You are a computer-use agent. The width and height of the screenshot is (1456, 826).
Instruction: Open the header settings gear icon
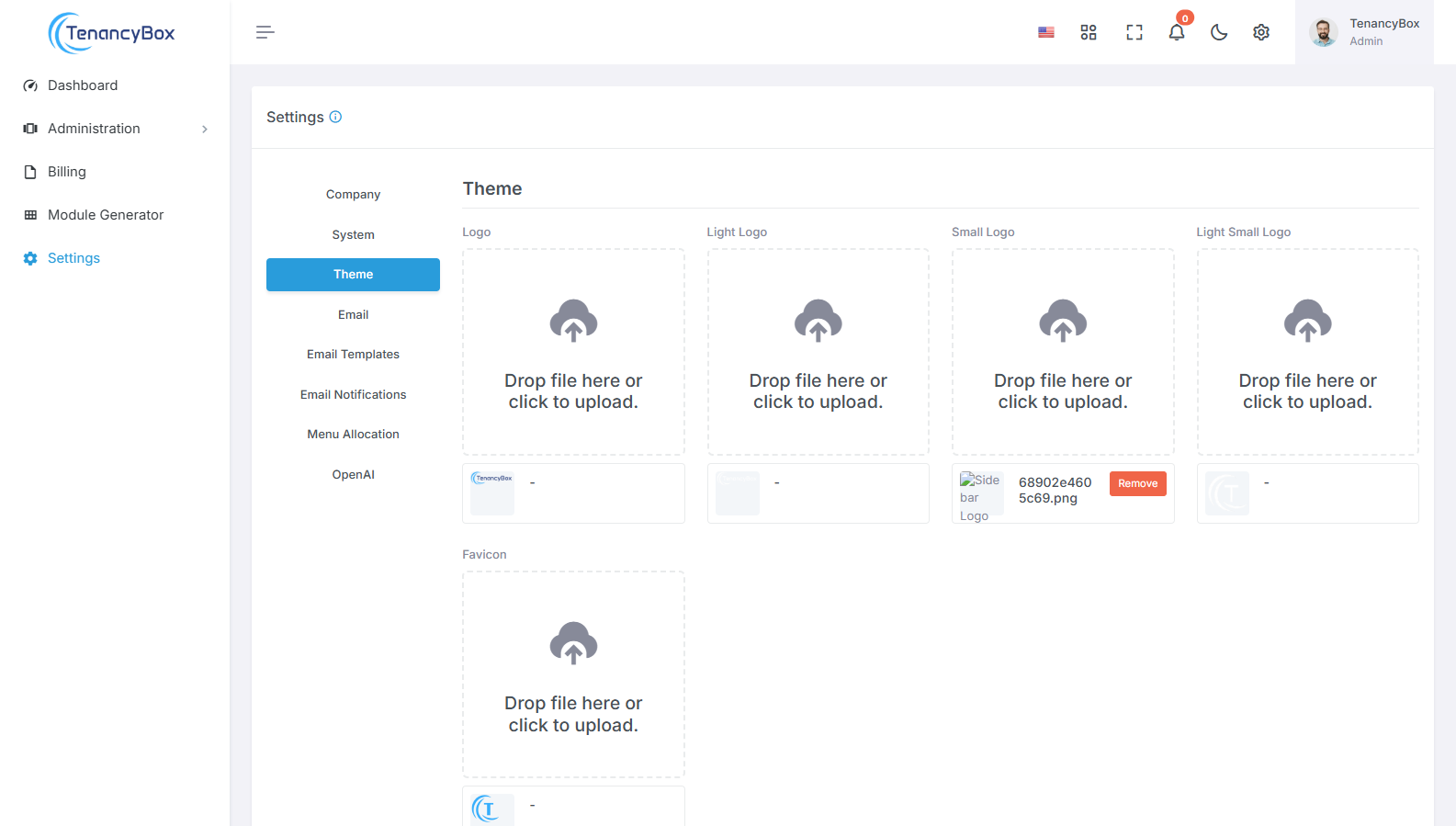click(x=1261, y=32)
